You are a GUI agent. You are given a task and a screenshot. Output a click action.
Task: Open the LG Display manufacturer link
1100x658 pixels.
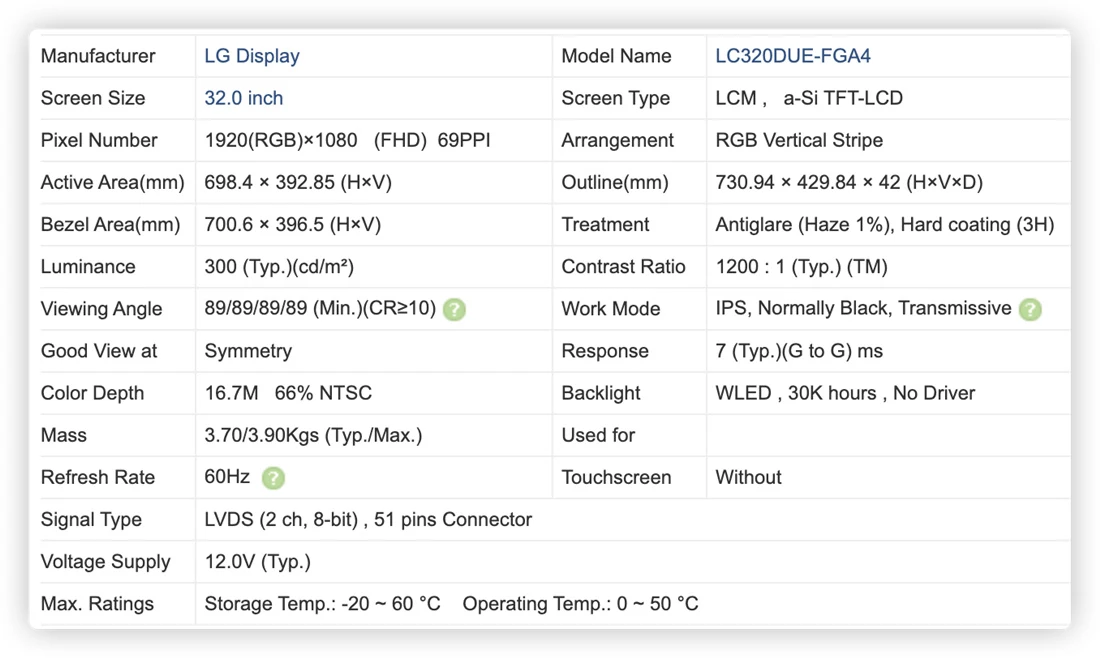click(x=252, y=56)
